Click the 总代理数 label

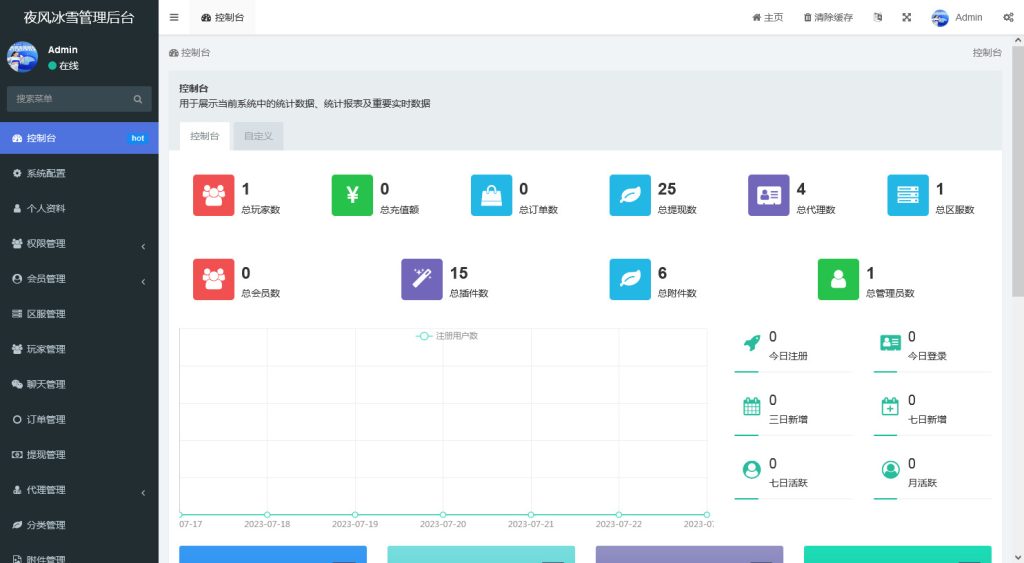coord(816,210)
